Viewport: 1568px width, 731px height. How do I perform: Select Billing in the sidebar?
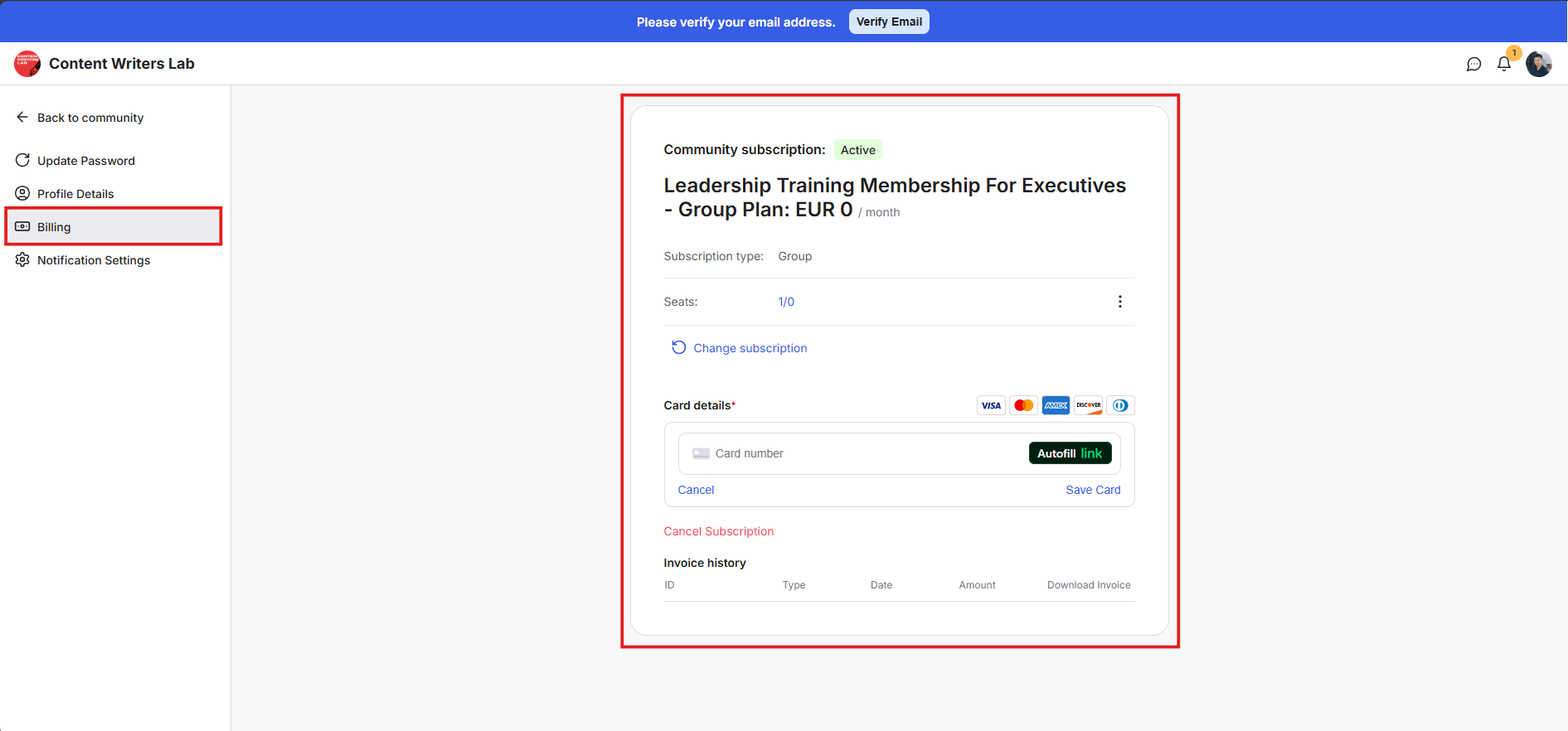[x=54, y=227]
